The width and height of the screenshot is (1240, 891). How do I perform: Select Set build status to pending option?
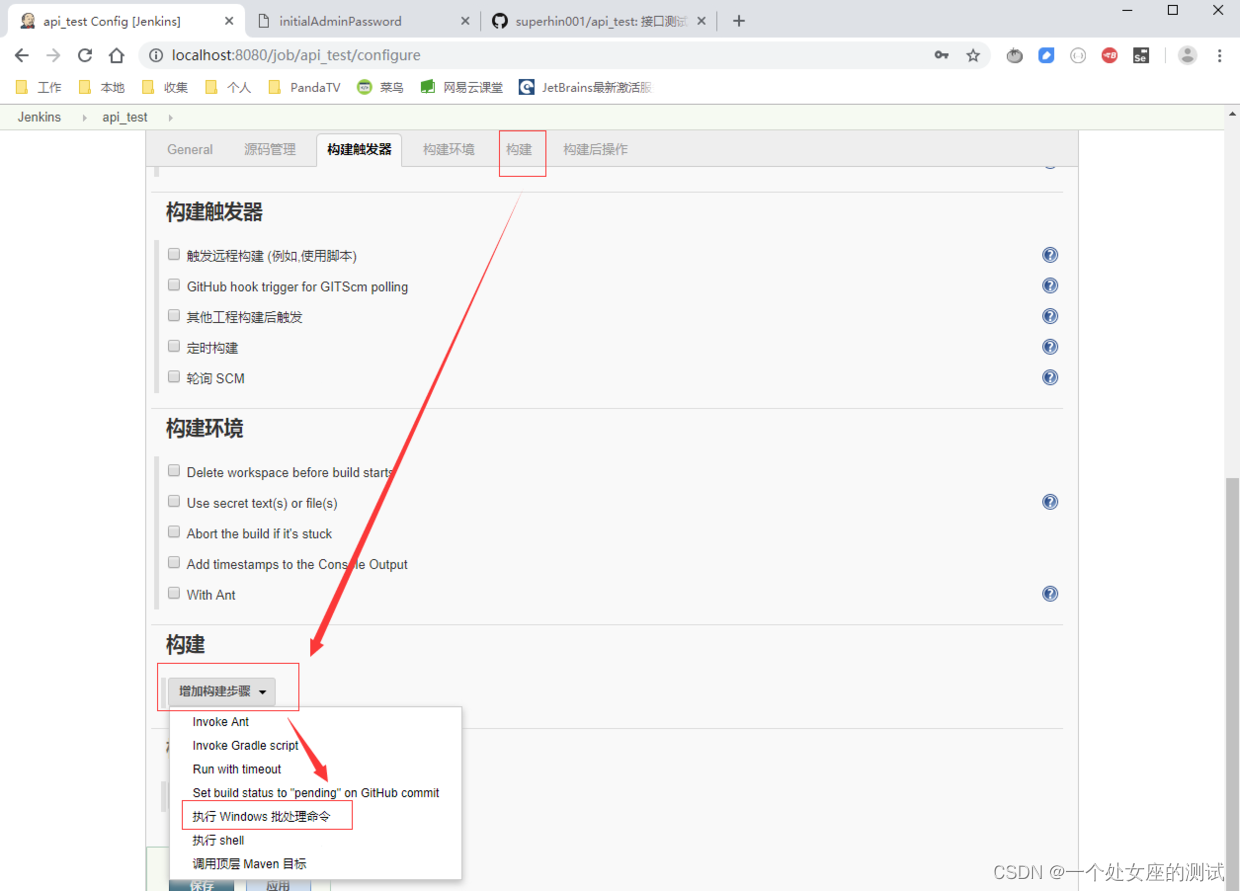(315, 793)
